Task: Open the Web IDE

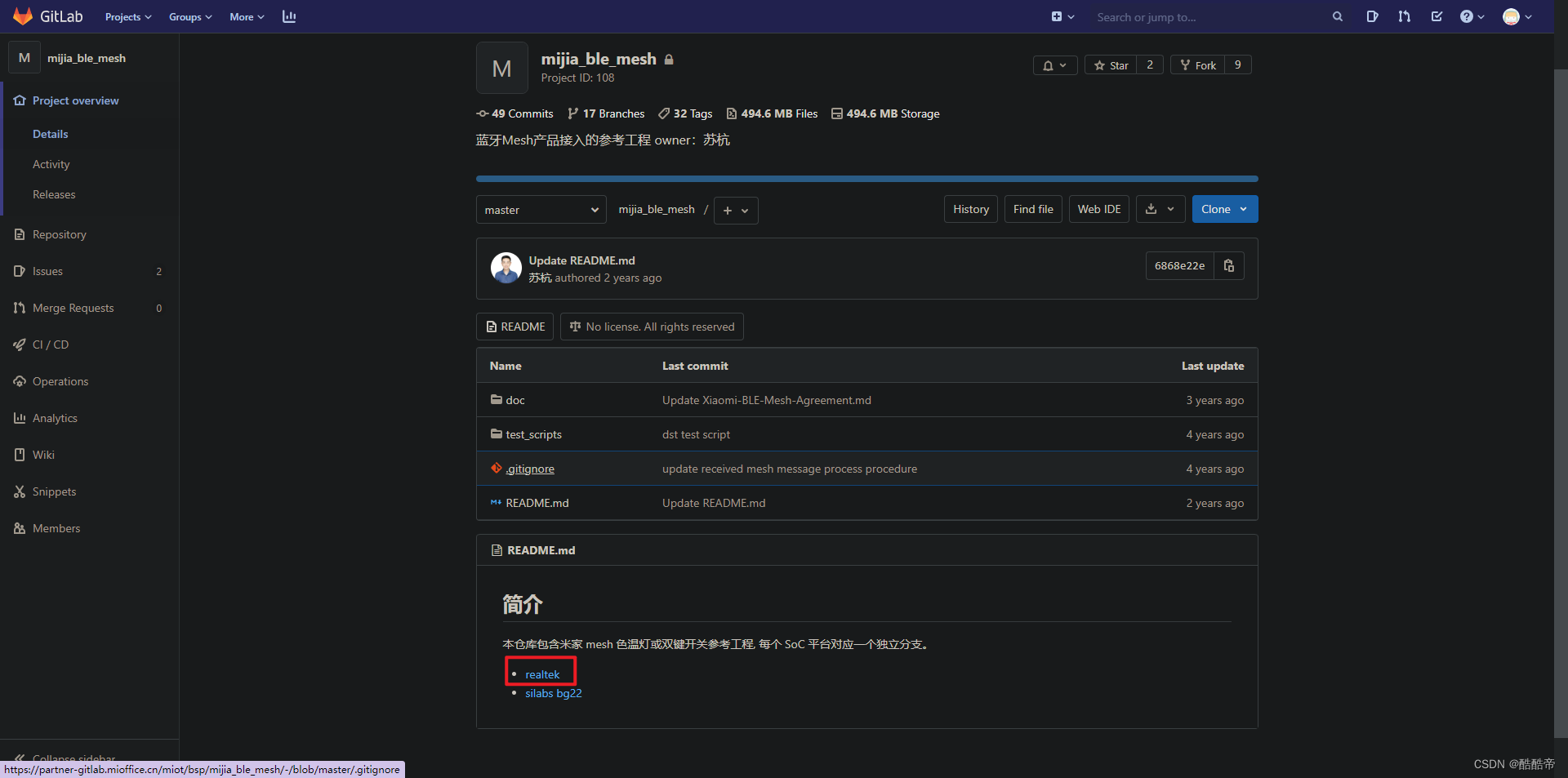Action: (x=1099, y=209)
